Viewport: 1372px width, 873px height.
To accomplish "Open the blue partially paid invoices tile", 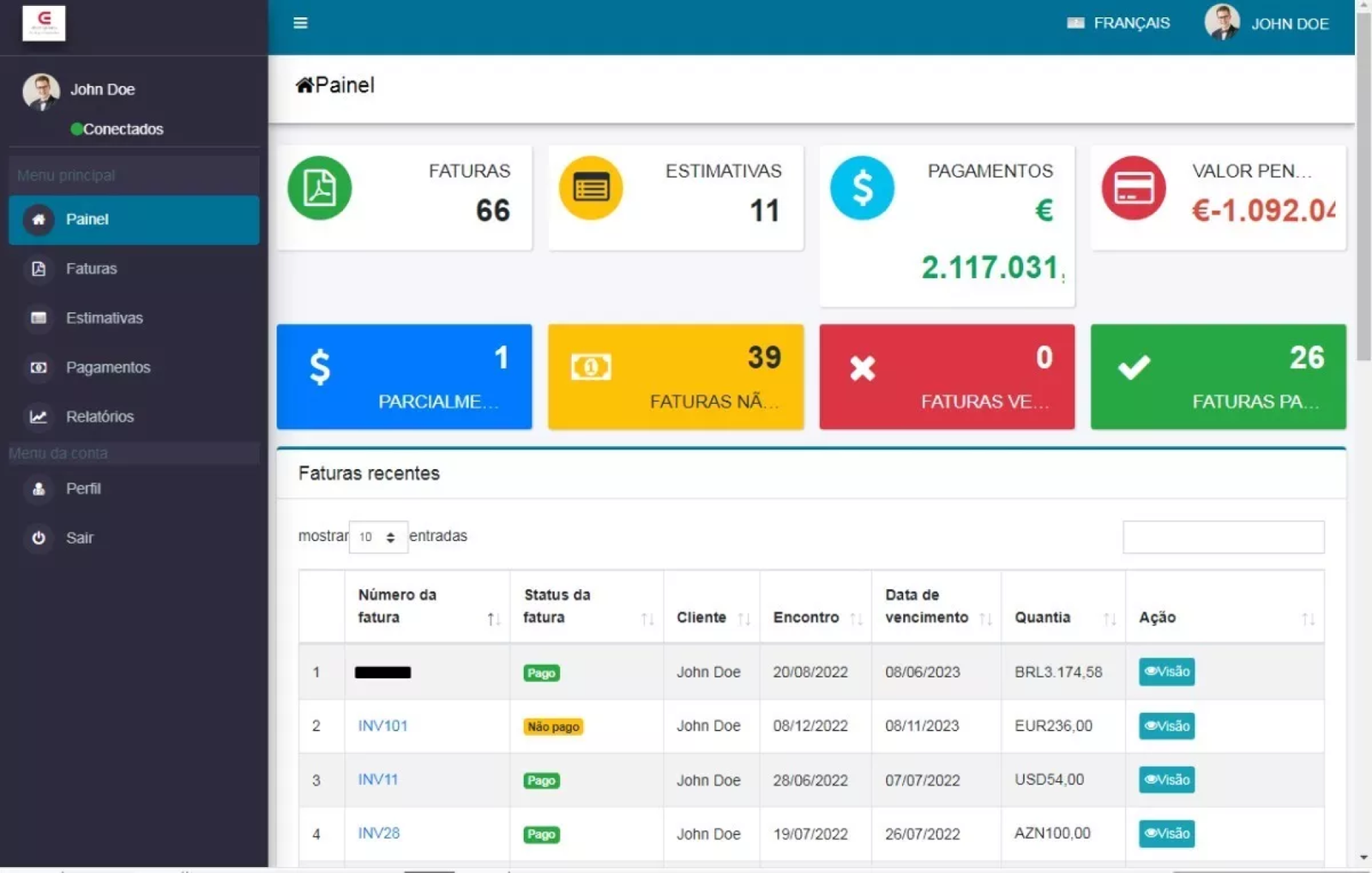I will coord(404,376).
